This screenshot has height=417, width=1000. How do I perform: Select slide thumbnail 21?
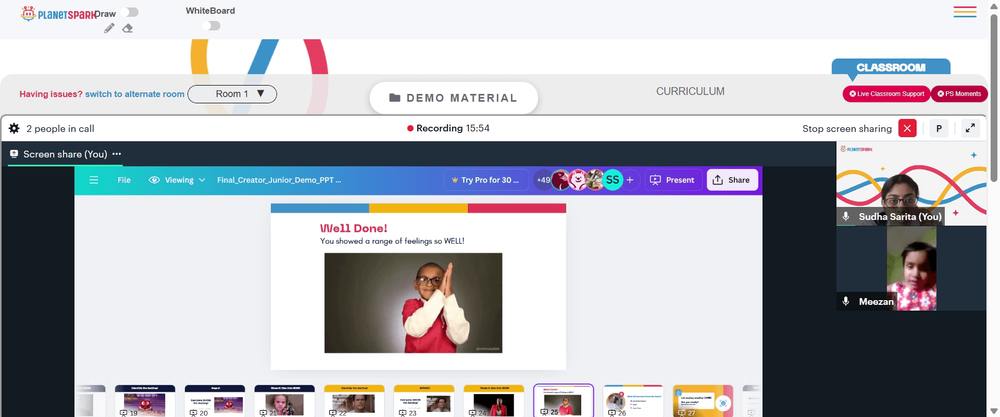coord(284,401)
